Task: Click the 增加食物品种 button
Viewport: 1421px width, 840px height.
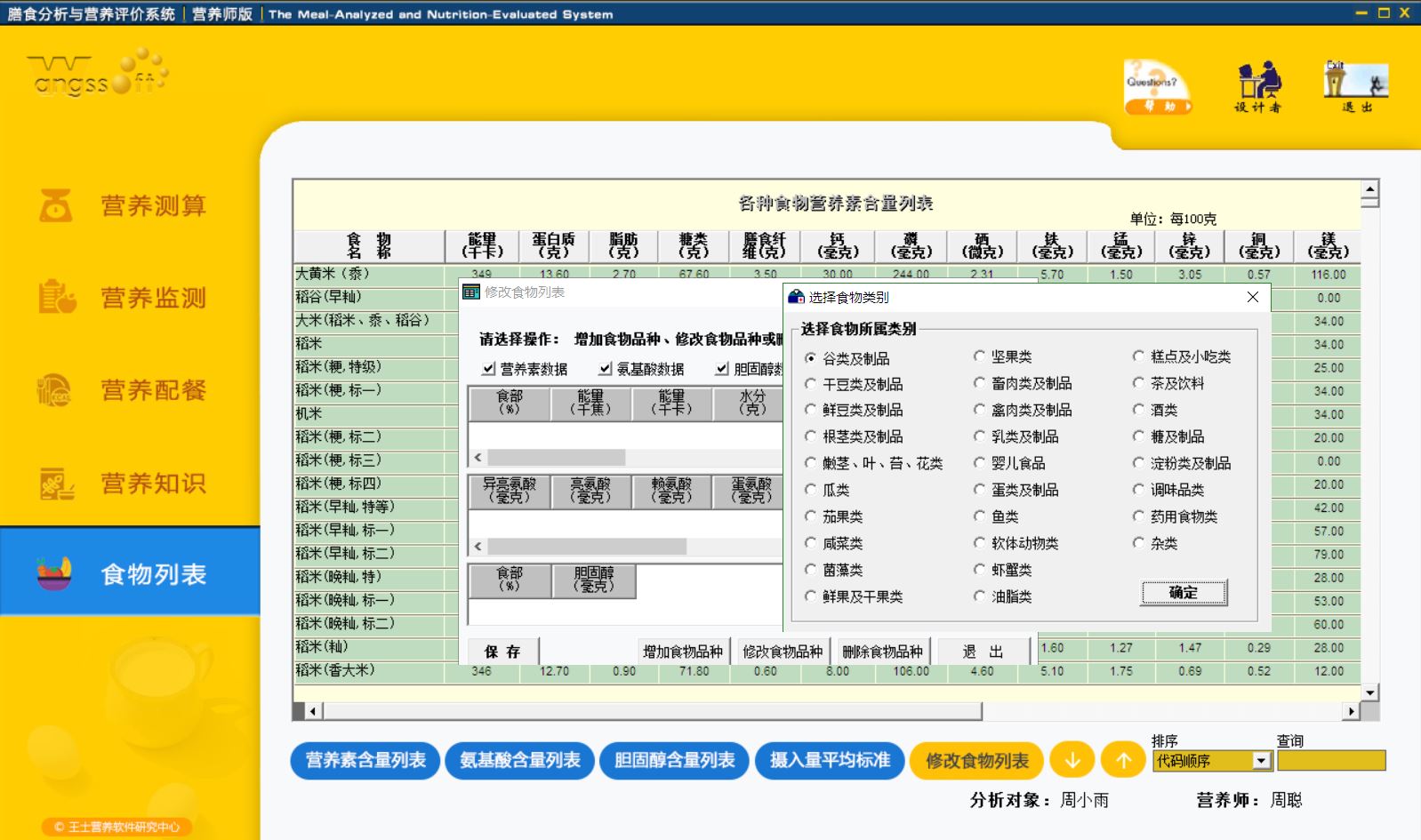Action: (683, 652)
